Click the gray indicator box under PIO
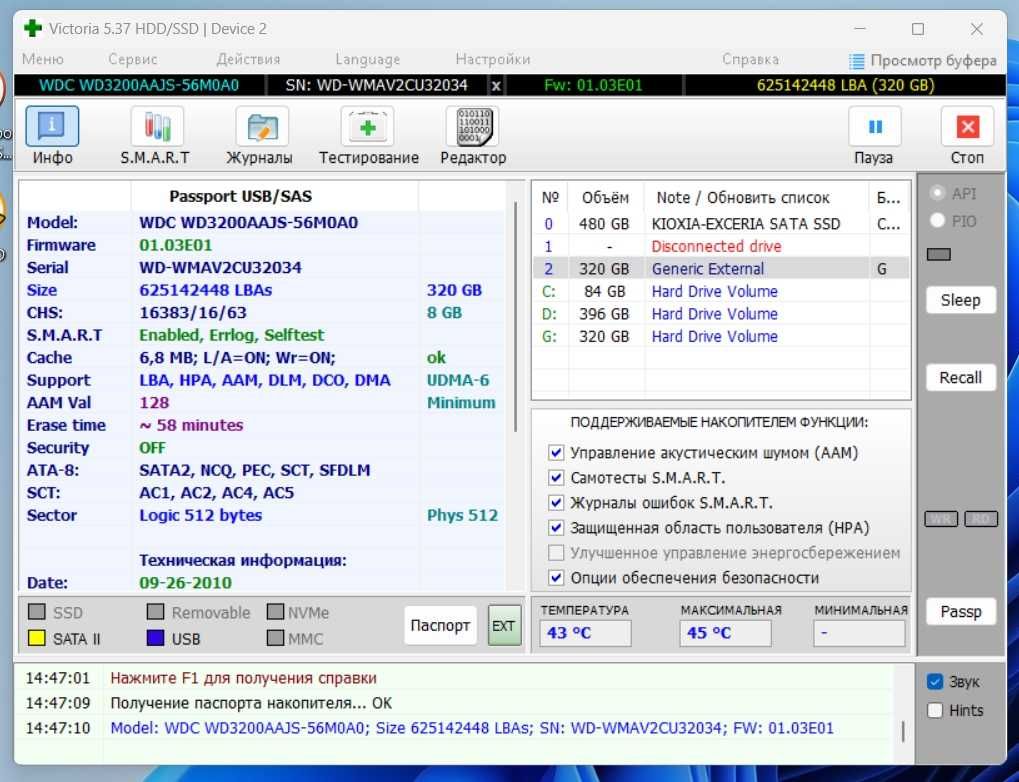This screenshot has width=1019, height=782. [x=938, y=254]
